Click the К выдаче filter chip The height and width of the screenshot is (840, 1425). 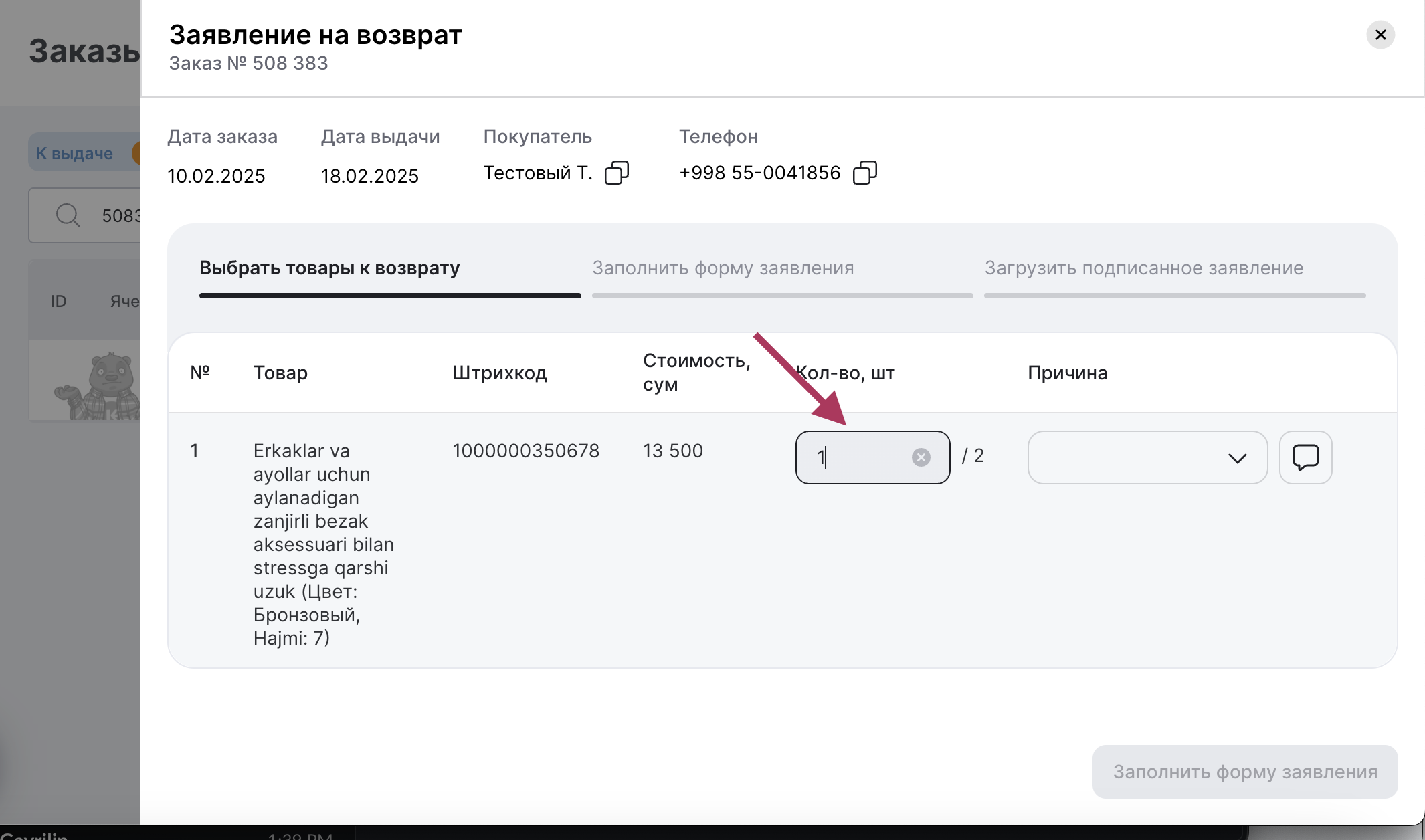click(74, 153)
